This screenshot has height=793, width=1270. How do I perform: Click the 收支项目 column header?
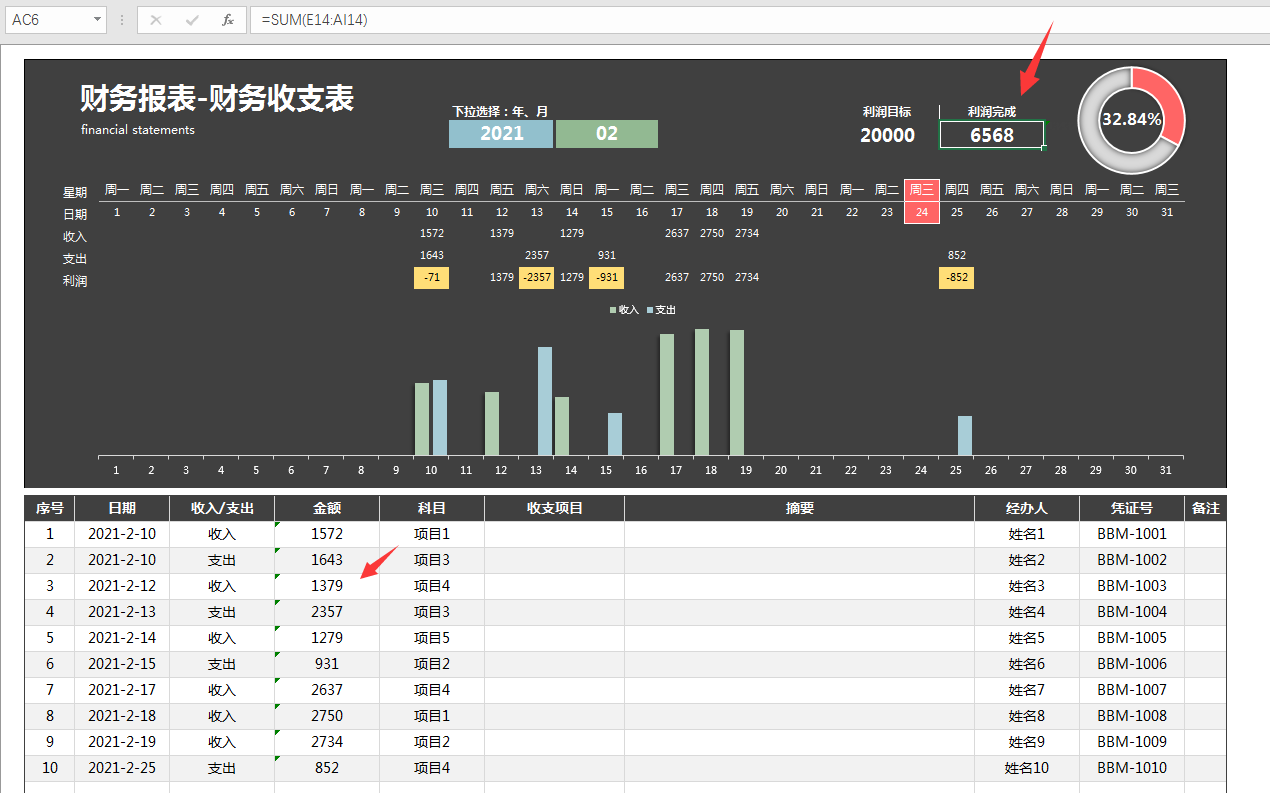(555, 508)
